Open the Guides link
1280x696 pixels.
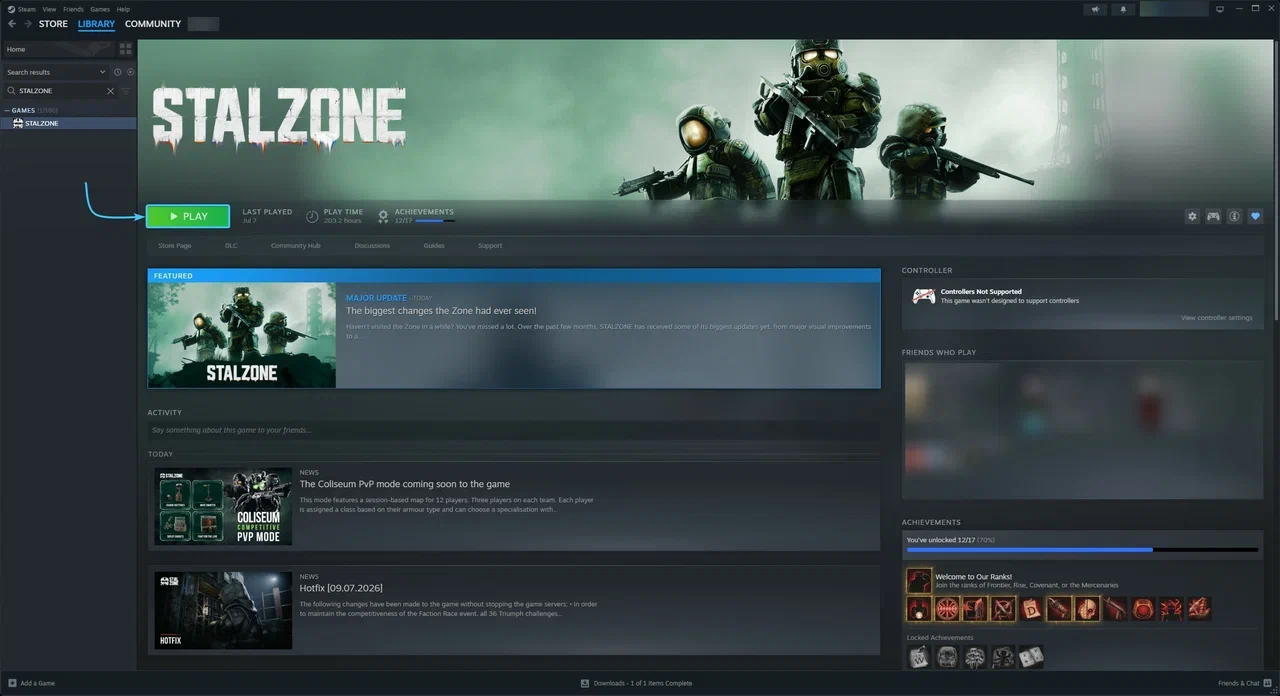coord(434,245)
